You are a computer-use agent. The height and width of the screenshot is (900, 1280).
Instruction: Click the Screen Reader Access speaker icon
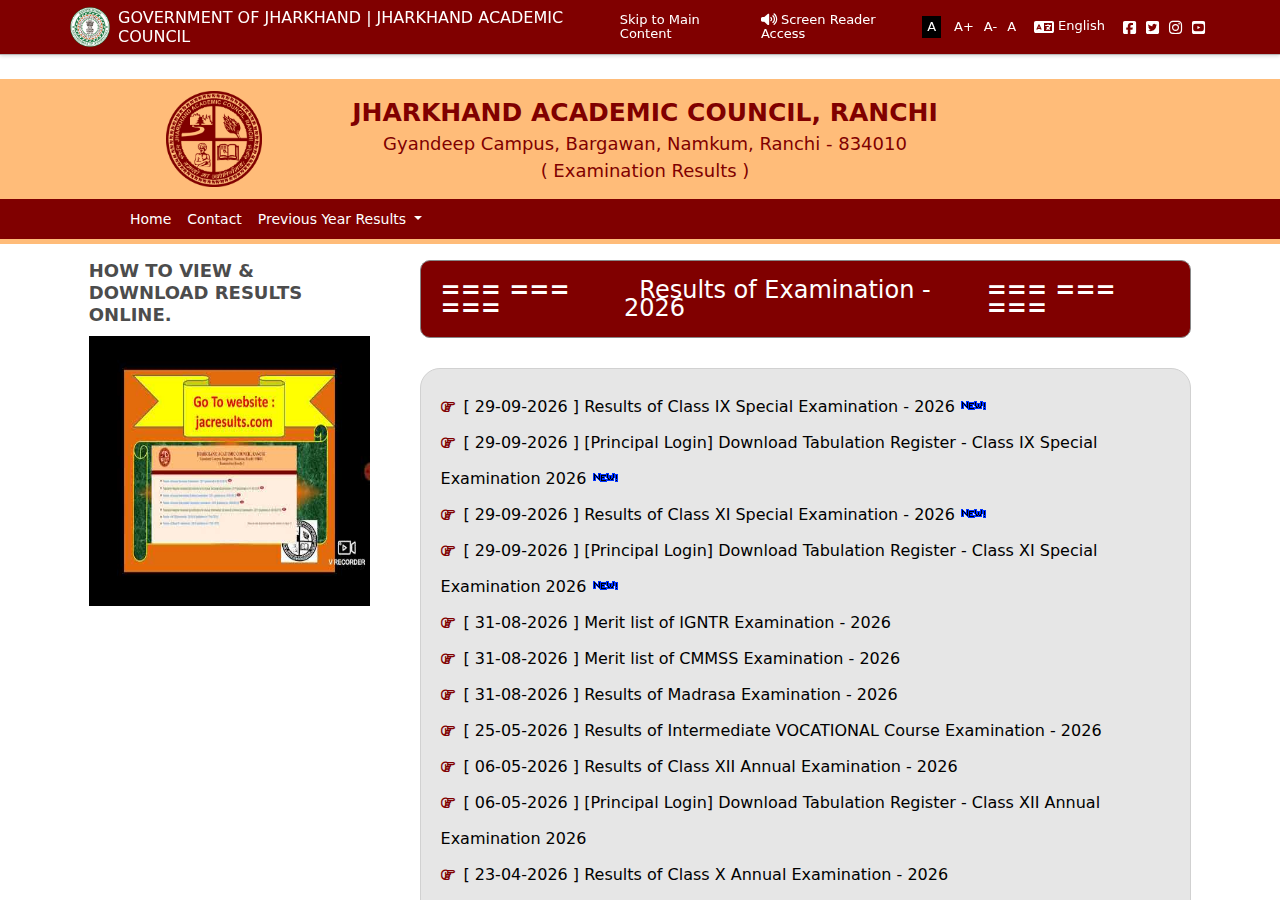pyautogui.click(x=769, y=19)
